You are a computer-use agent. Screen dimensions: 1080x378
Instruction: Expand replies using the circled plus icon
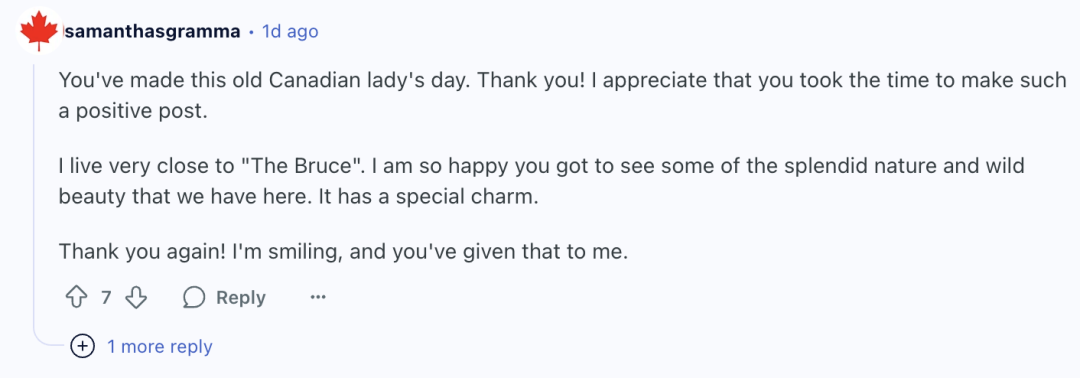[x=83, y=346]
